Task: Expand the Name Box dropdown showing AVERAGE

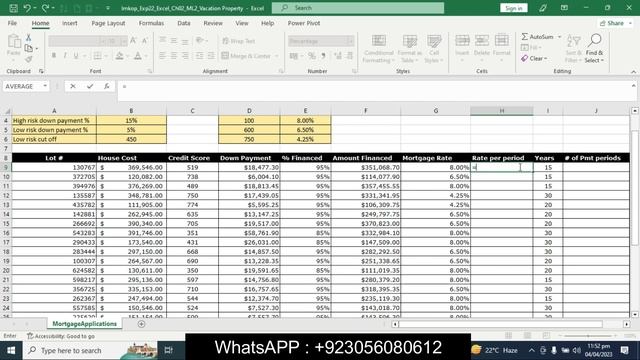Action: click(45, 86)
